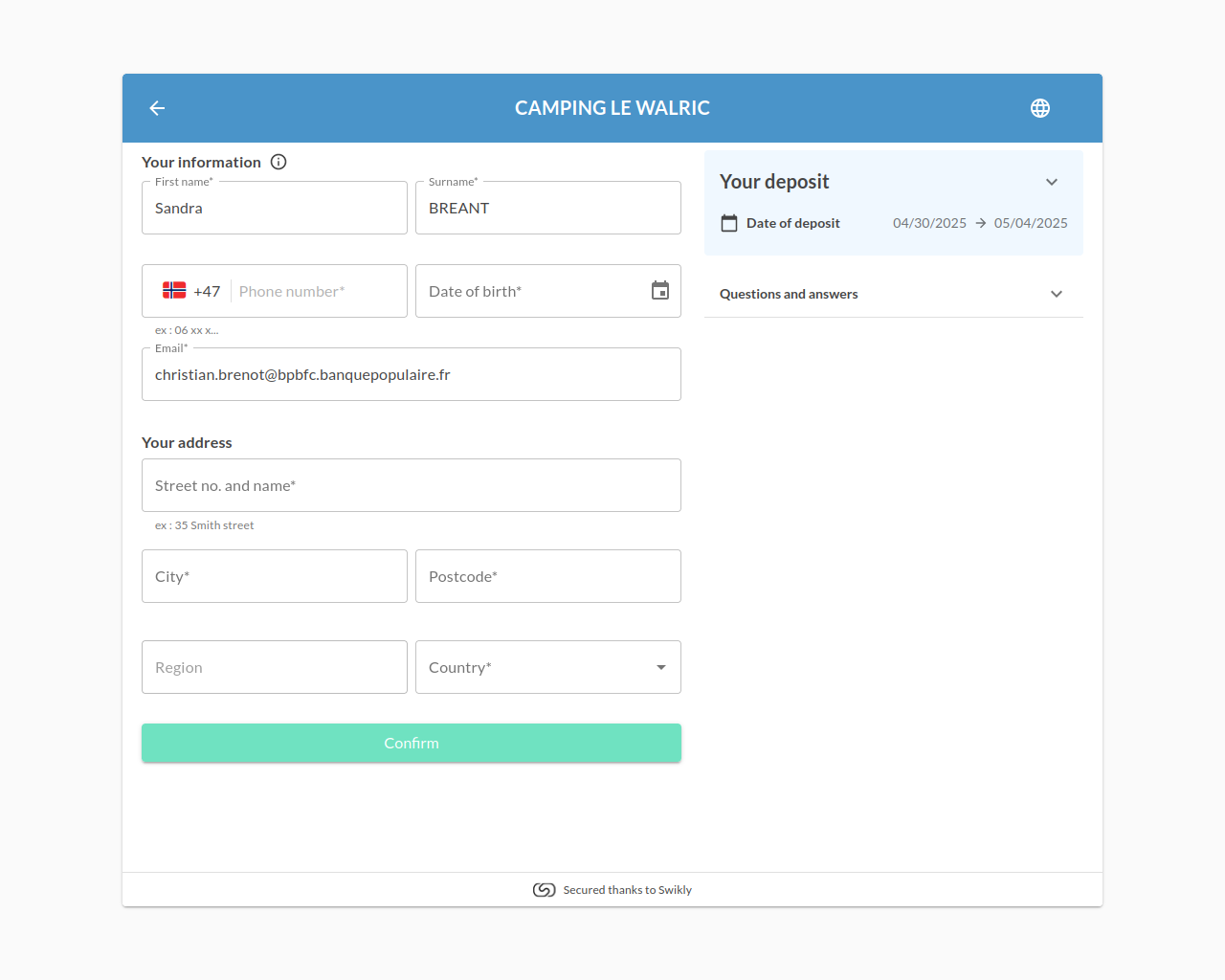The image size is (1225, 980).
Task: Focus the Surname field
Action: click(x=548, y=208)
